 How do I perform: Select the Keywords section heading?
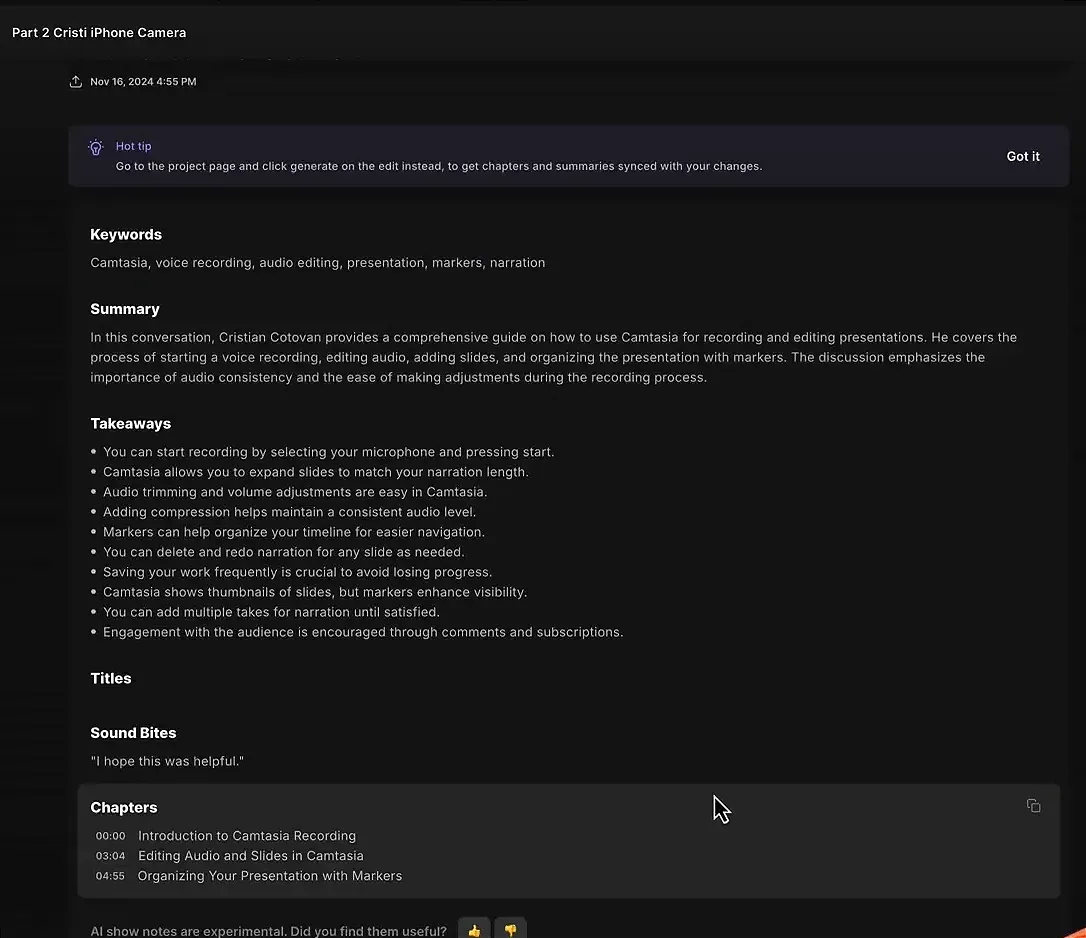click(125, 234)
